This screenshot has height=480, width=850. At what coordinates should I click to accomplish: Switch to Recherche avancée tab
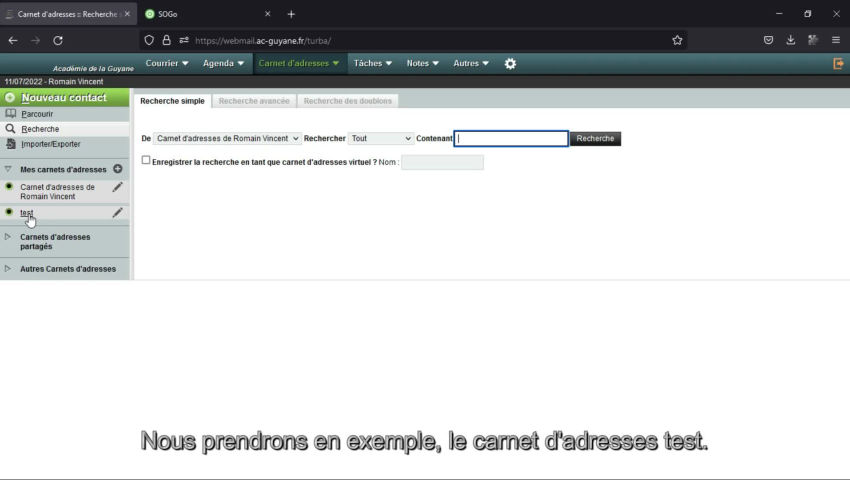click(254, 101)
